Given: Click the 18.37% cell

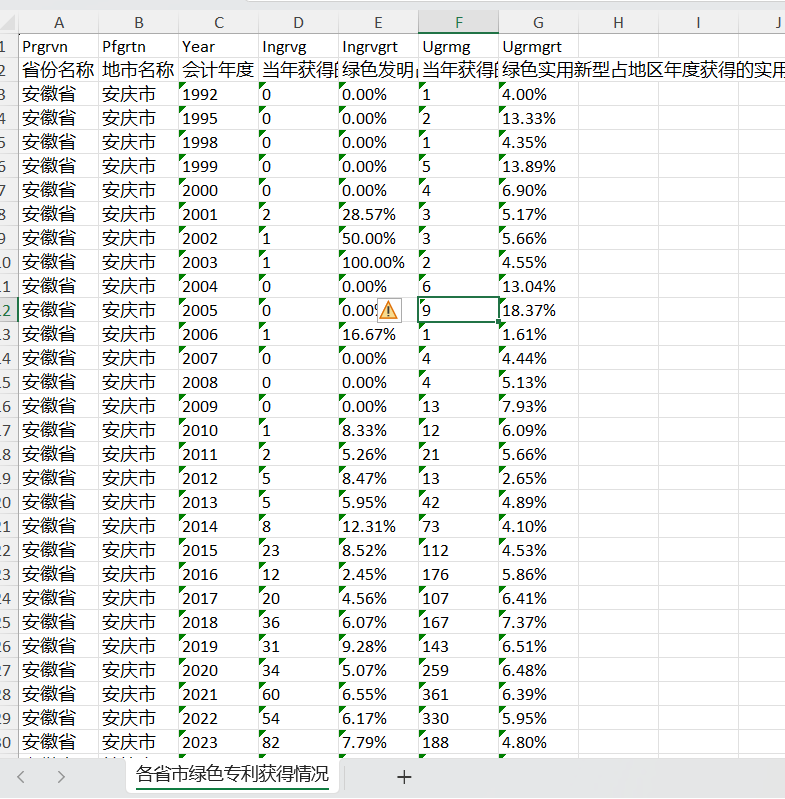Looking at the screenshot, I should [x=538, y=310].
